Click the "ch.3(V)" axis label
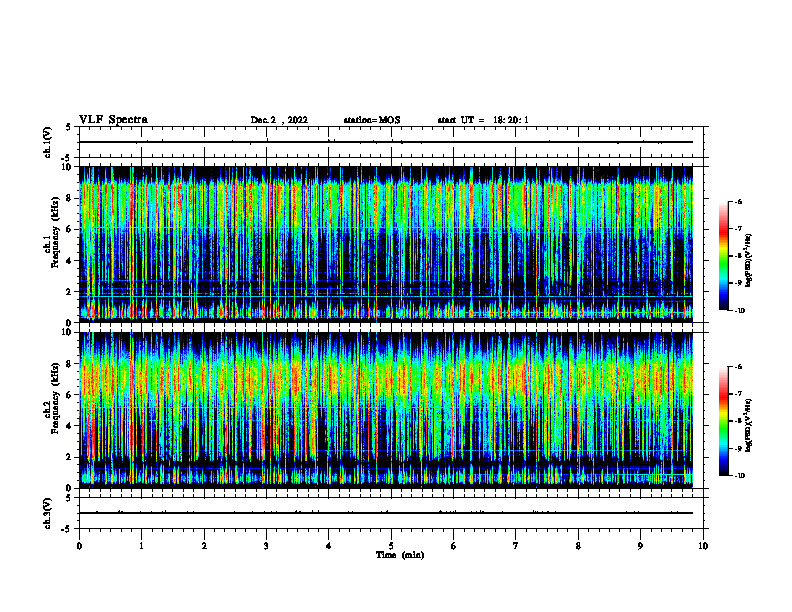Screen dimensions: 792x612 pyautogui.click(x=48, y=514)
